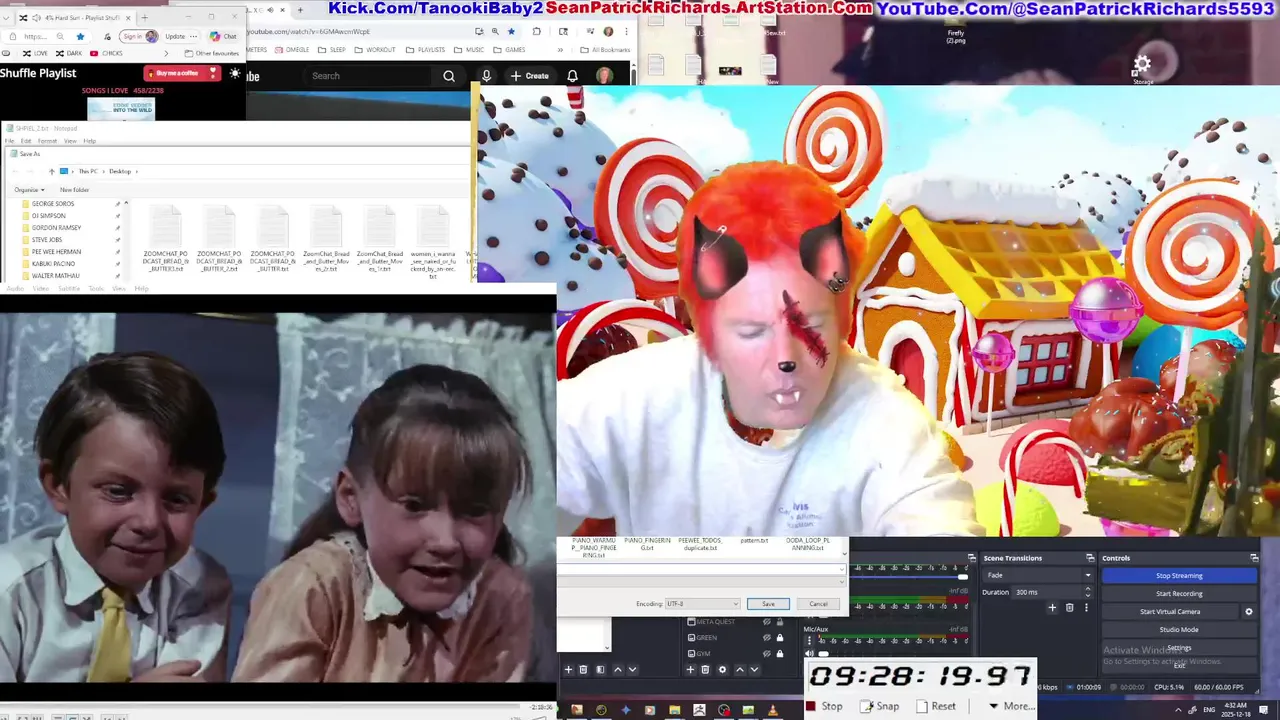Toggle lock on GREEN source
Image resolution: width=1280 pixels, height=720 pixels.
(x=780, y=637)
